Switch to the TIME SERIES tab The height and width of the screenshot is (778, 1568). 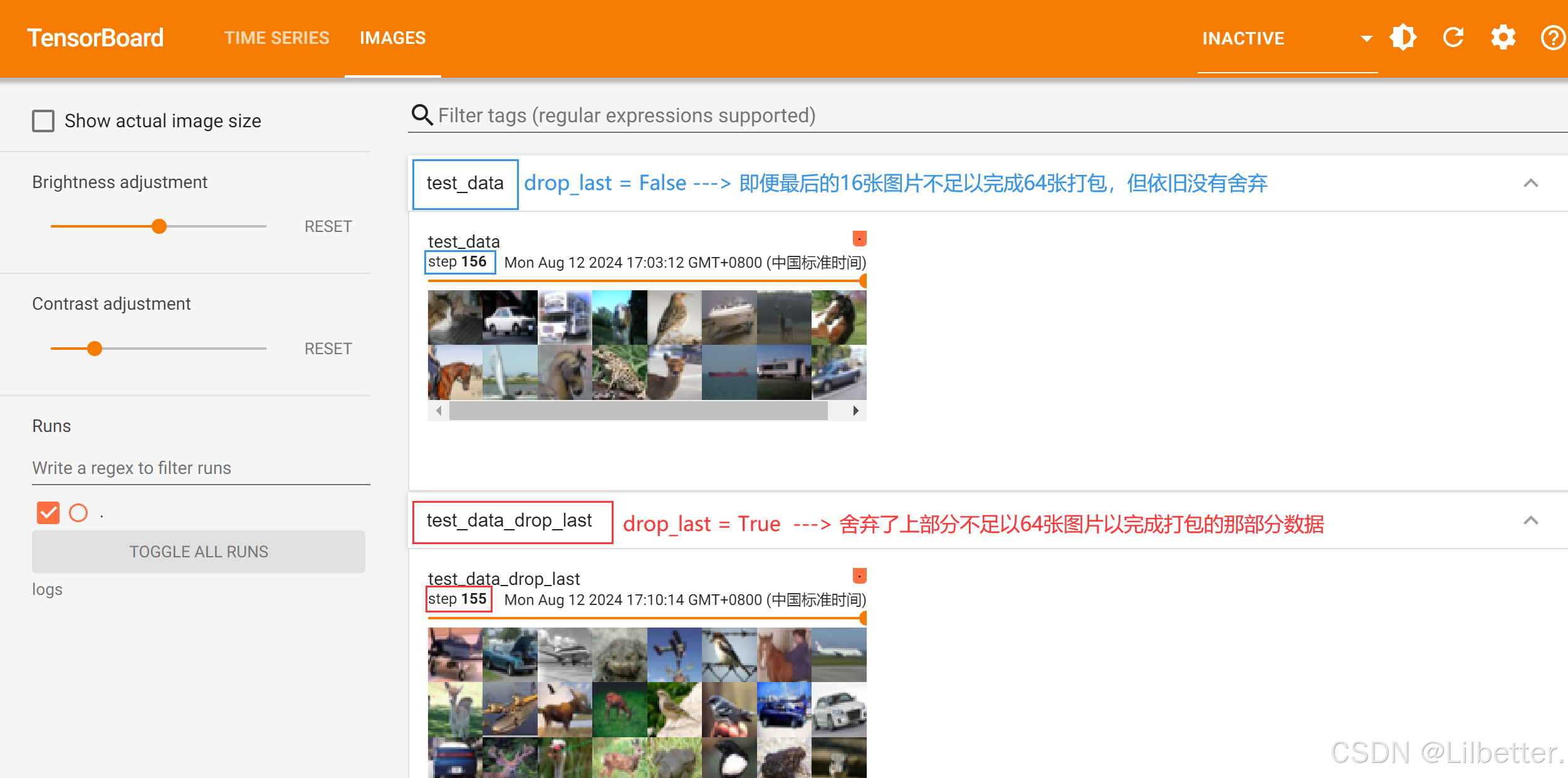pyautogui.click(x=276, y=38)
